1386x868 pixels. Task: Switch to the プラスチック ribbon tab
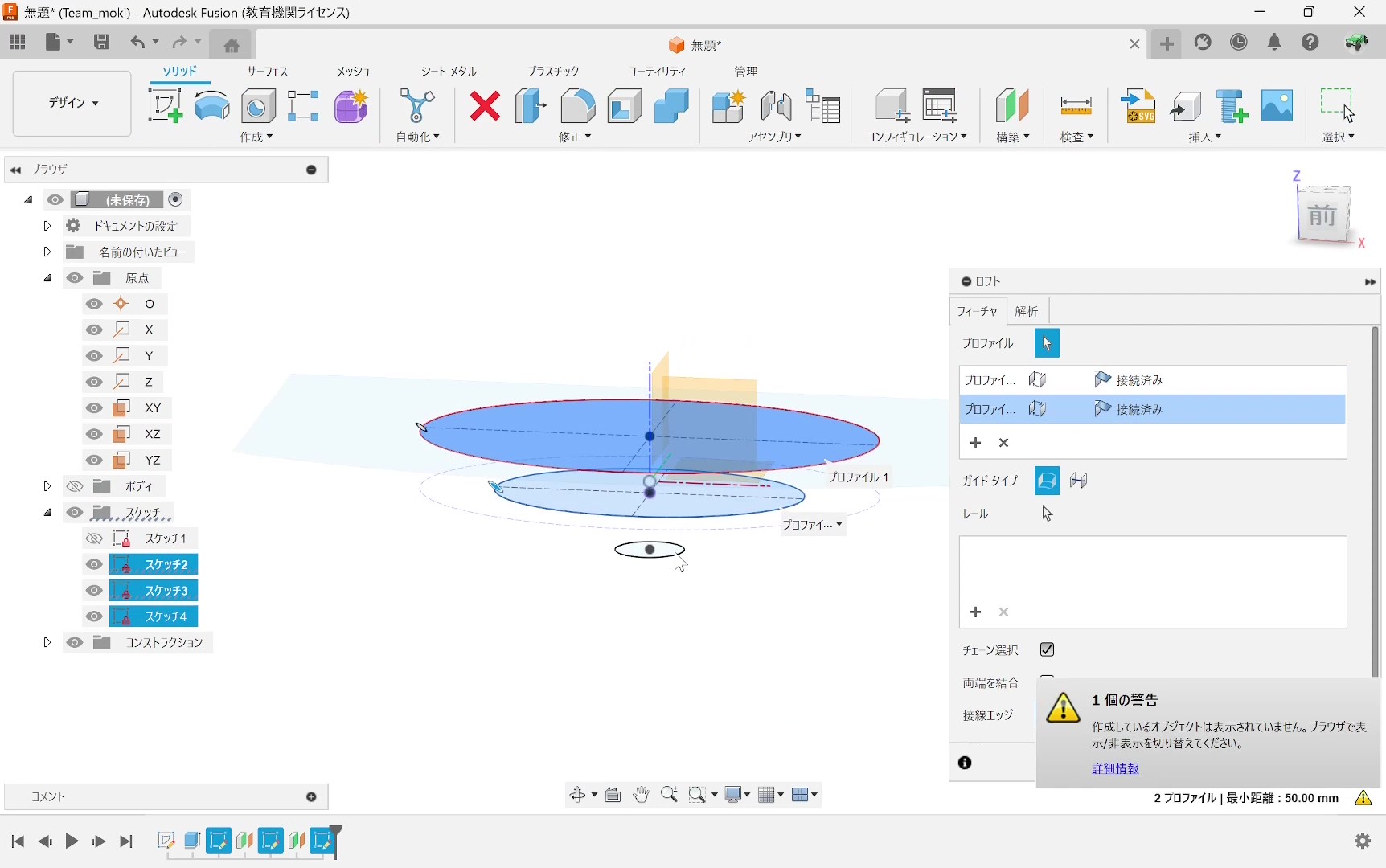553,72
